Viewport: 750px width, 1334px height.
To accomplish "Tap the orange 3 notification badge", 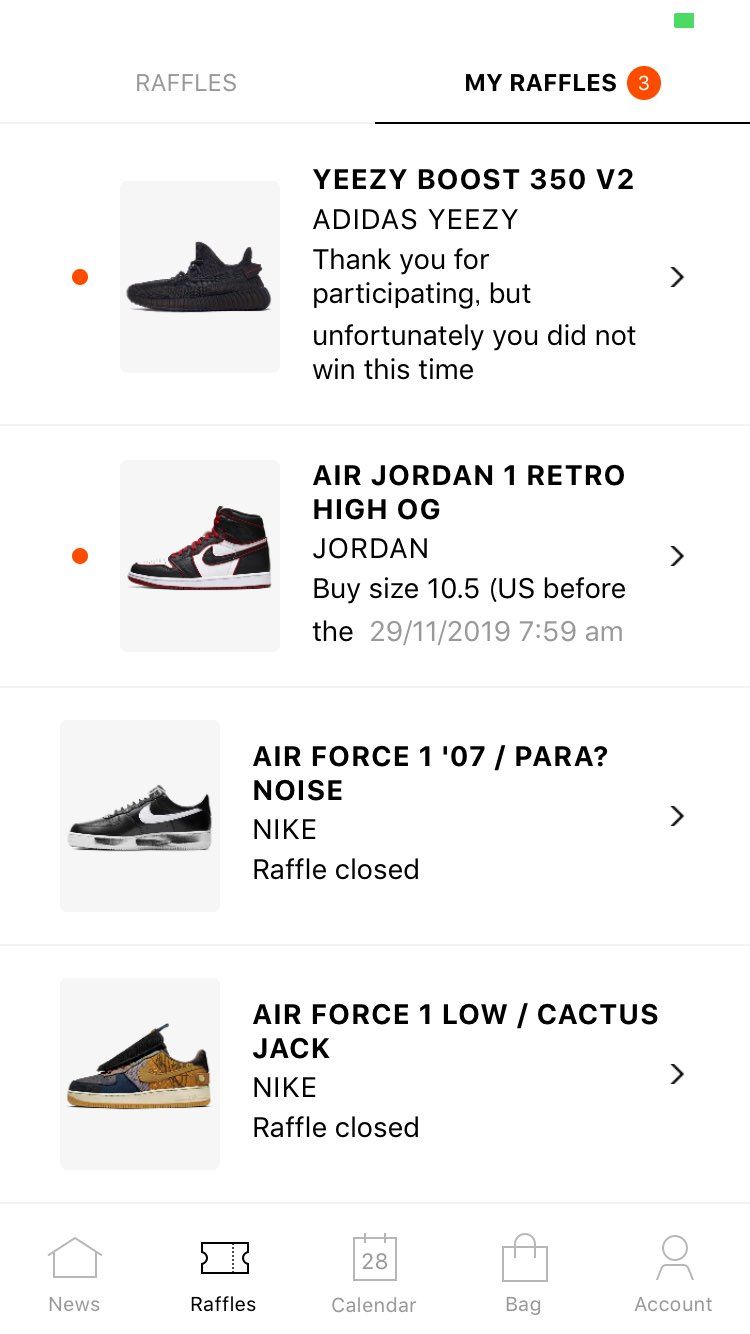I will 644,83.
